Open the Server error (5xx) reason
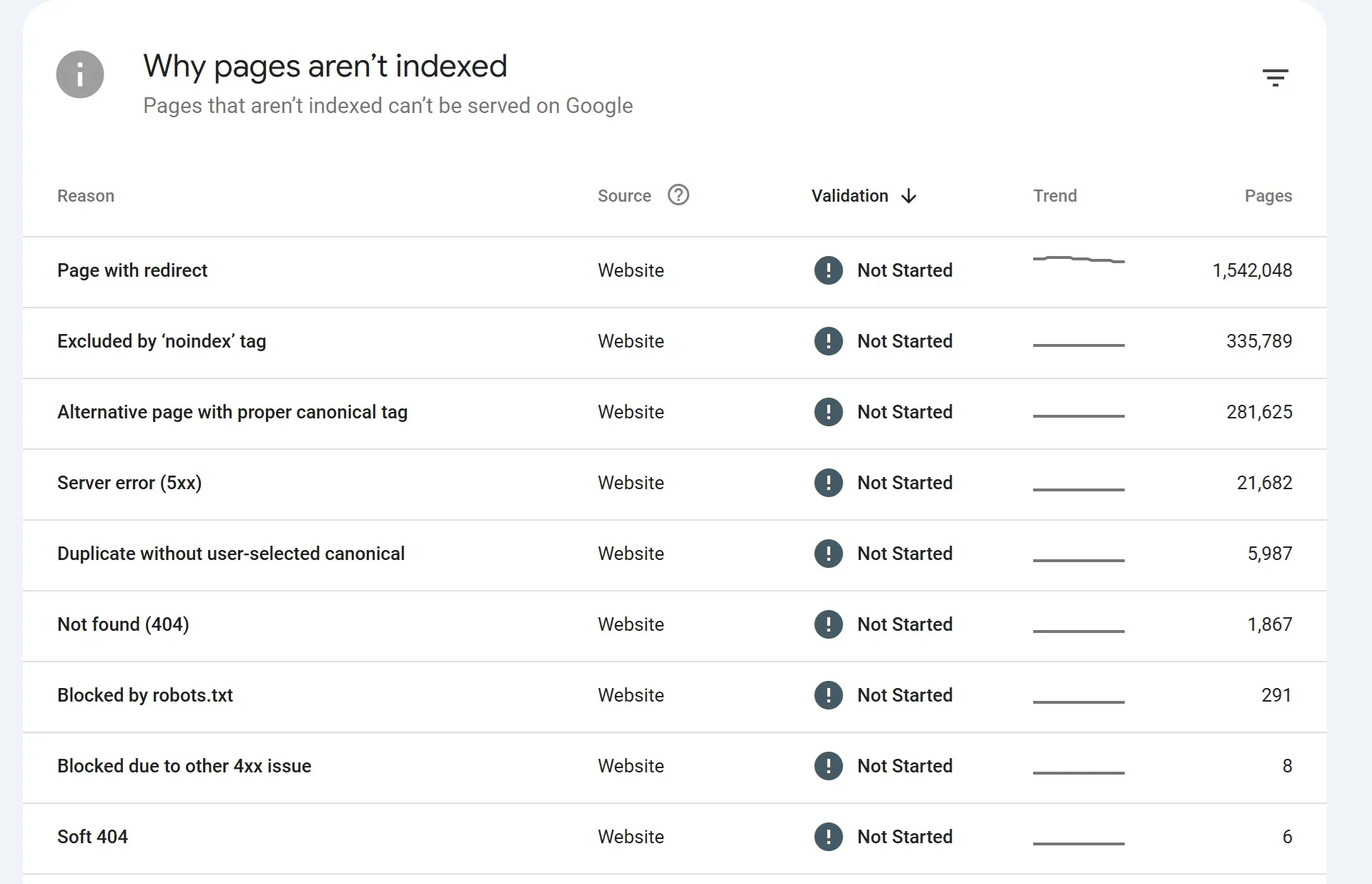Viewport: 1372px width, 884px height. 129,483
